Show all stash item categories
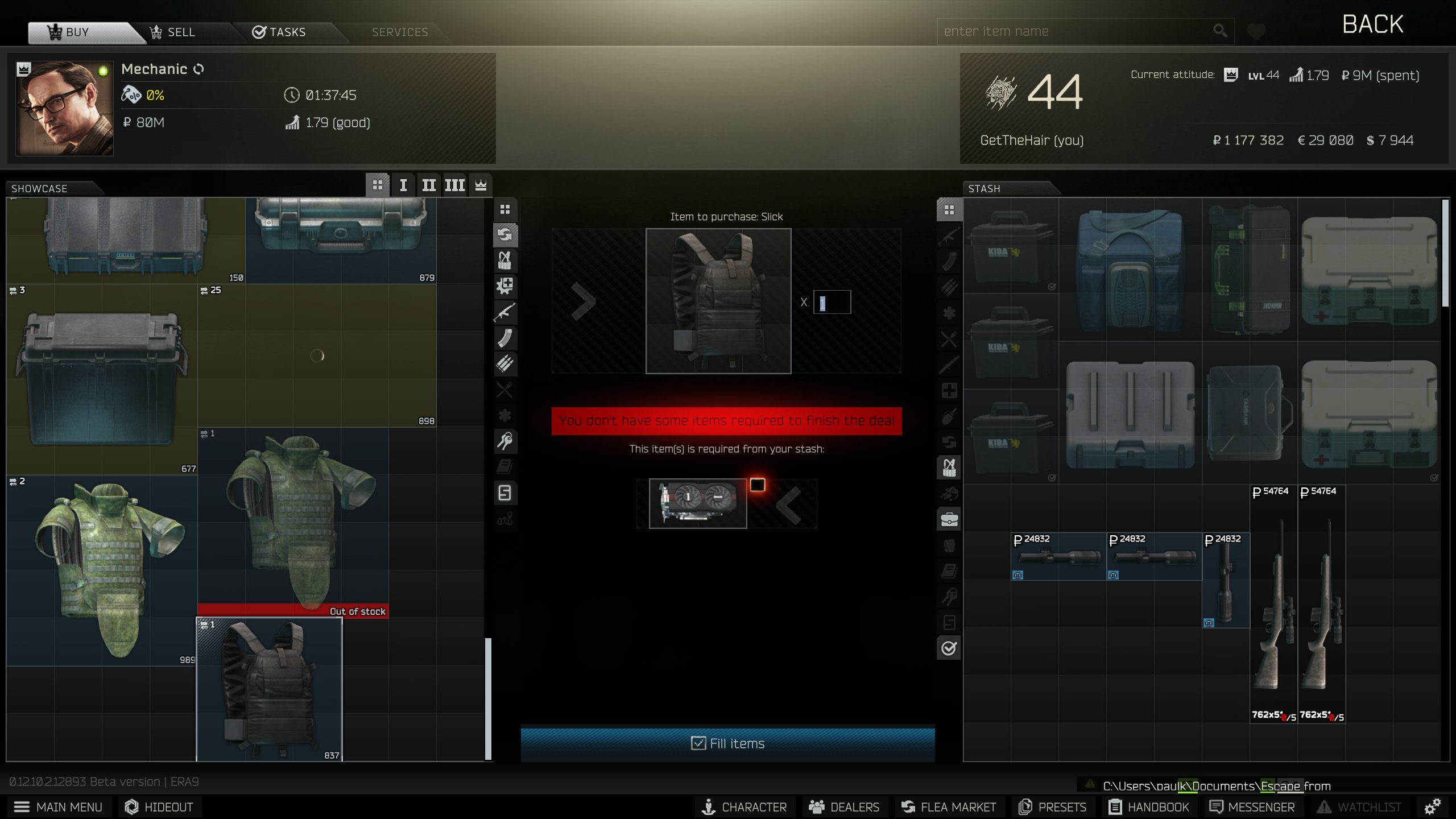1456x819 pixels. (x=949, y=210)
